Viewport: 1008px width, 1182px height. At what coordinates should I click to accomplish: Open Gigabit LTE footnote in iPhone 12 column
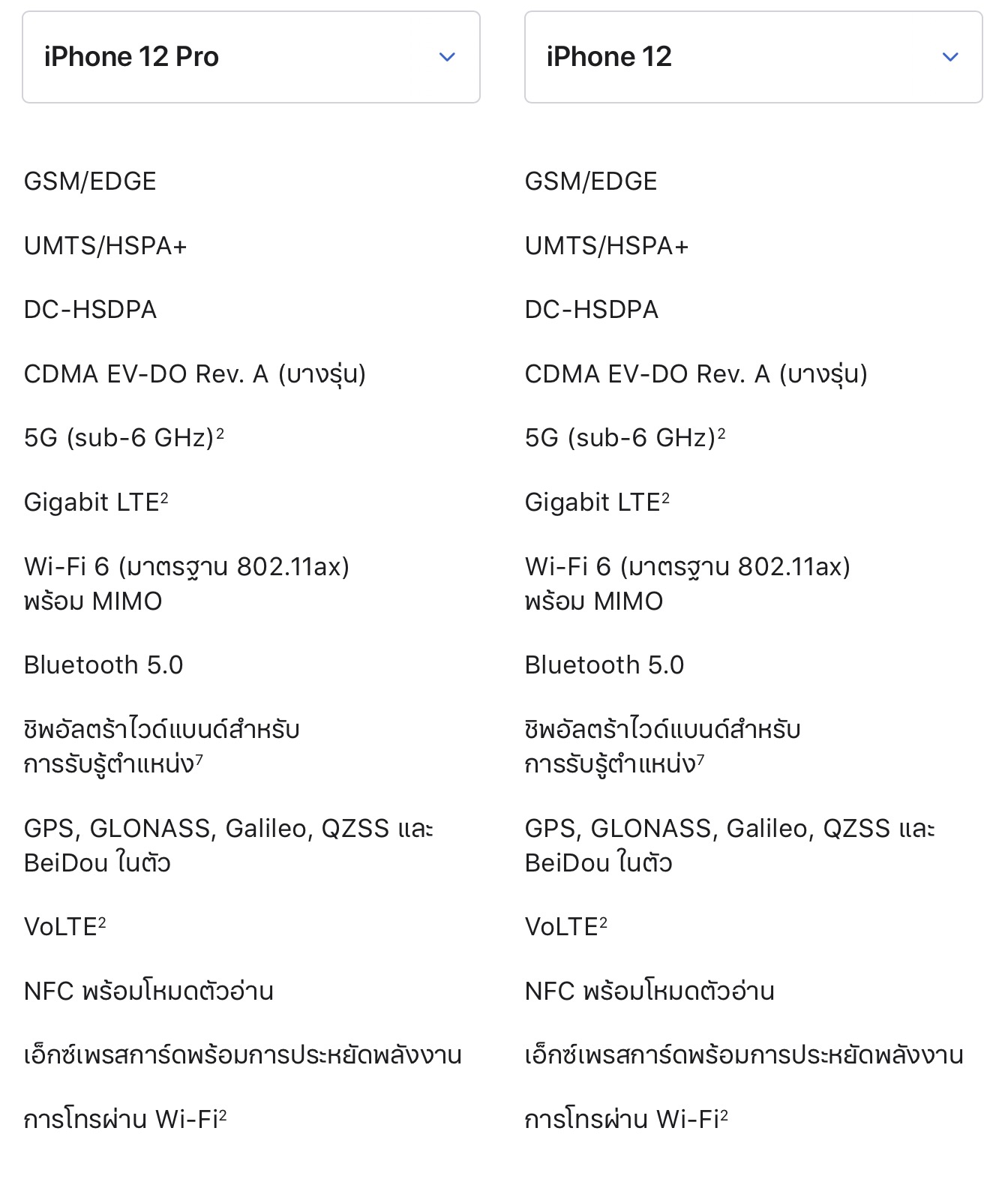point(665,497)
